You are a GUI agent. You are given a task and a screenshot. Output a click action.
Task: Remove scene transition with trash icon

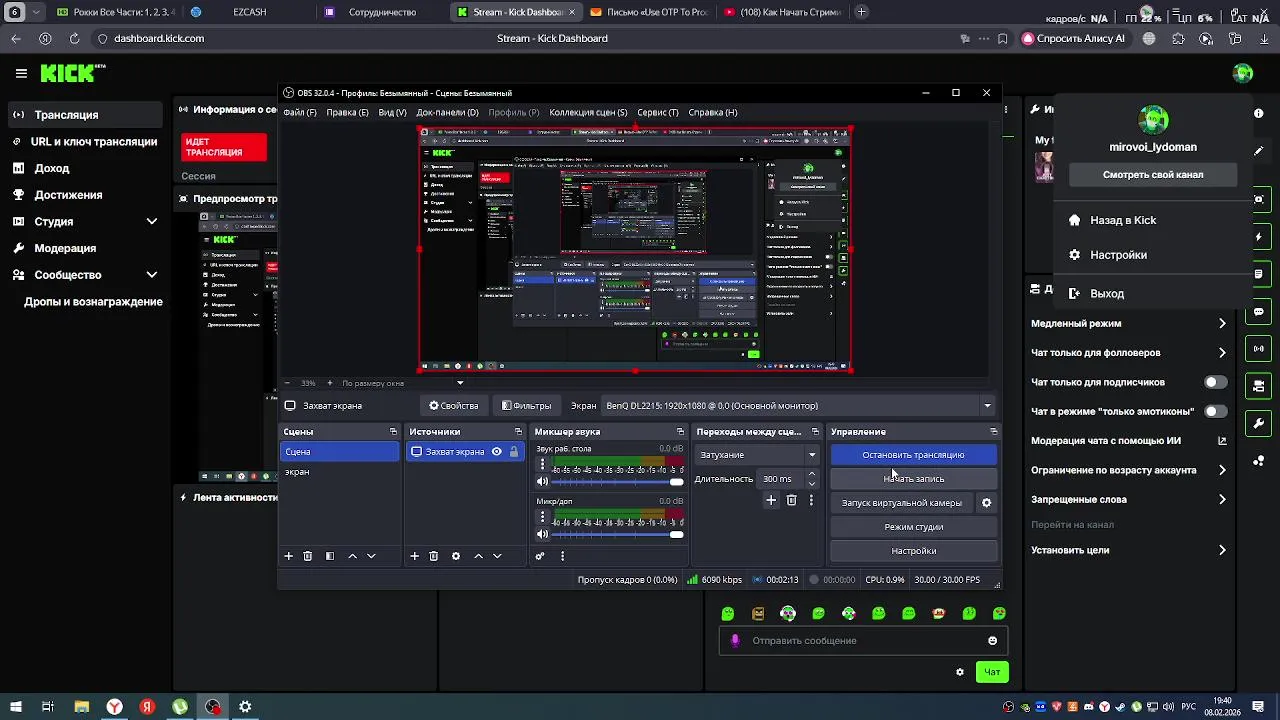click(x=791, y=500)
